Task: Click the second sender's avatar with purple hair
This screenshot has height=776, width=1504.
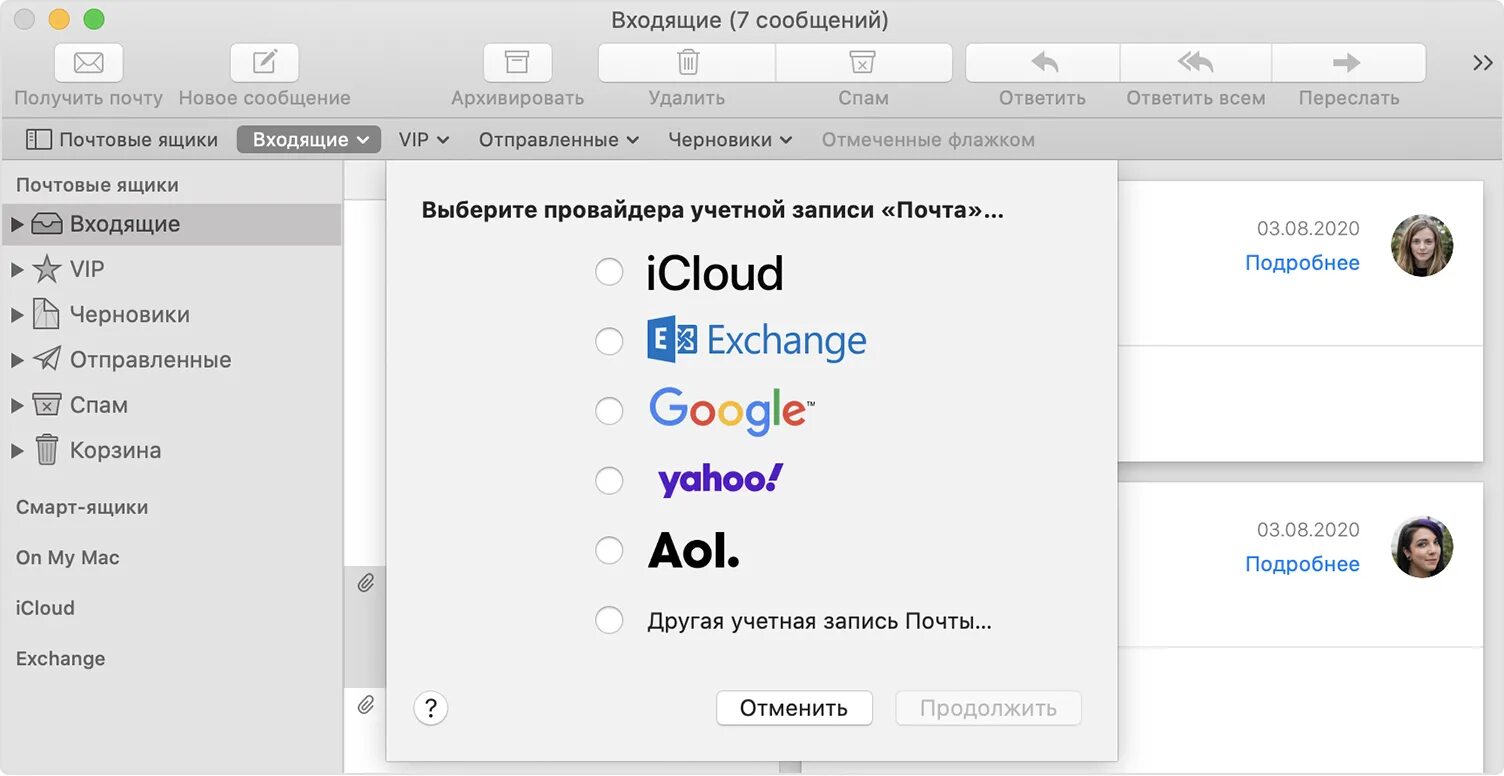Action: pos(1422,546)
